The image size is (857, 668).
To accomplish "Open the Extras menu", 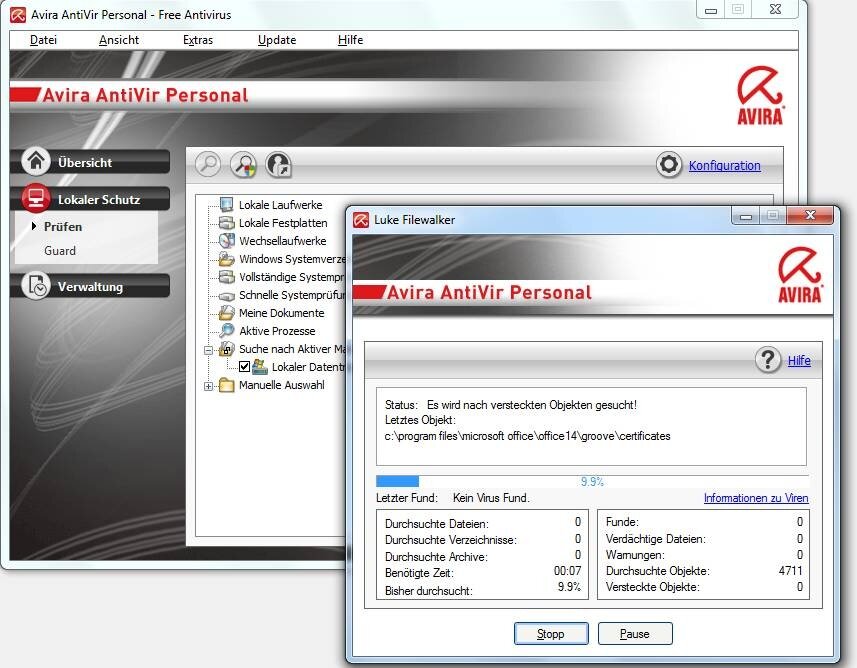I will coord(197,40).
